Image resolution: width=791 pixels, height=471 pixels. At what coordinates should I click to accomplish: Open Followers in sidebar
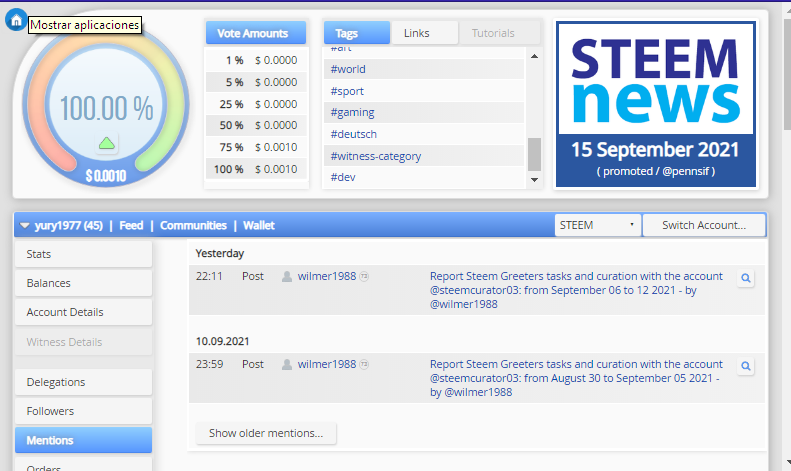pos(83,411)
